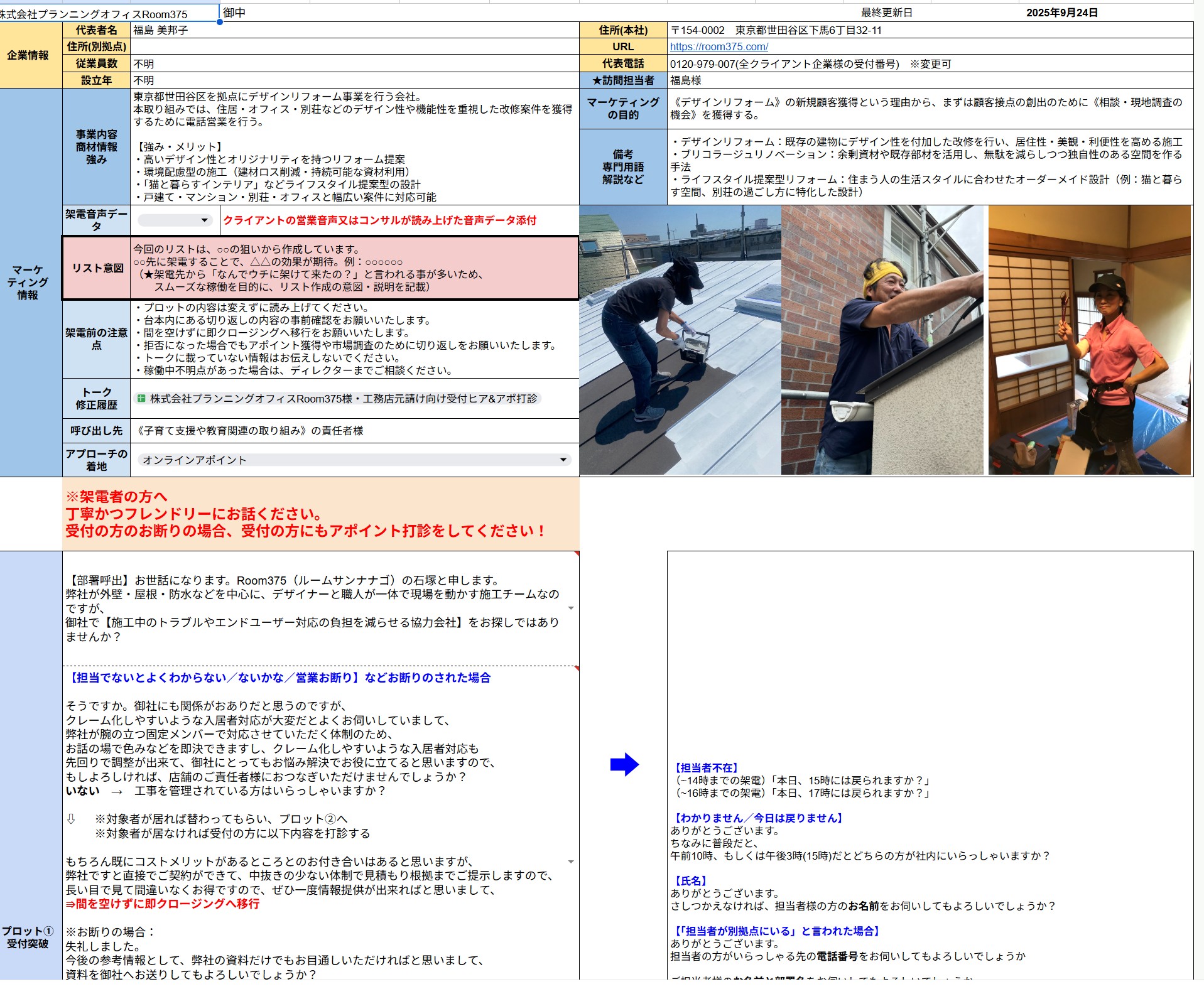Click the red note marker on the 担当でないと cell
Screen dimensions: 1204x989
[x=576, y=669]
